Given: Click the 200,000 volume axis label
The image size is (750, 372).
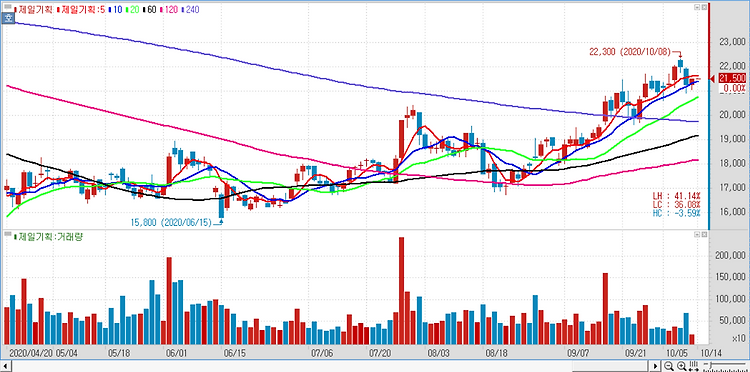Looking at the screenshot, I should point(729,255).
